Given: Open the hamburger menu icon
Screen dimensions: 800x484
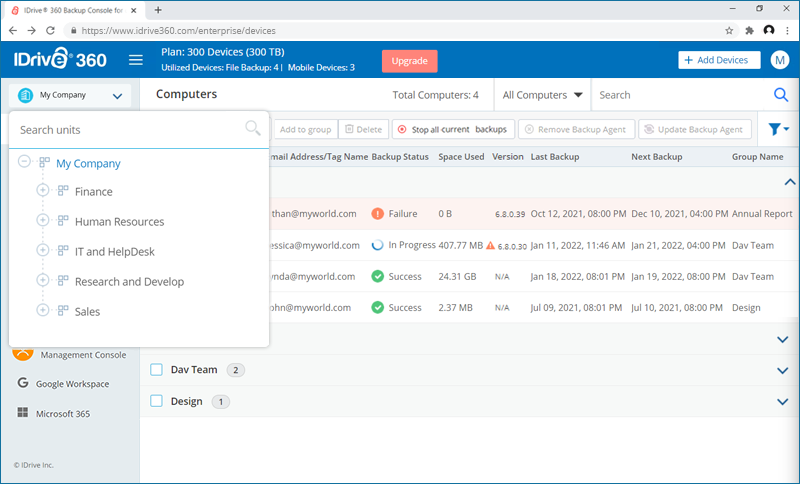Looking at the screenshot, I should 135,60.
